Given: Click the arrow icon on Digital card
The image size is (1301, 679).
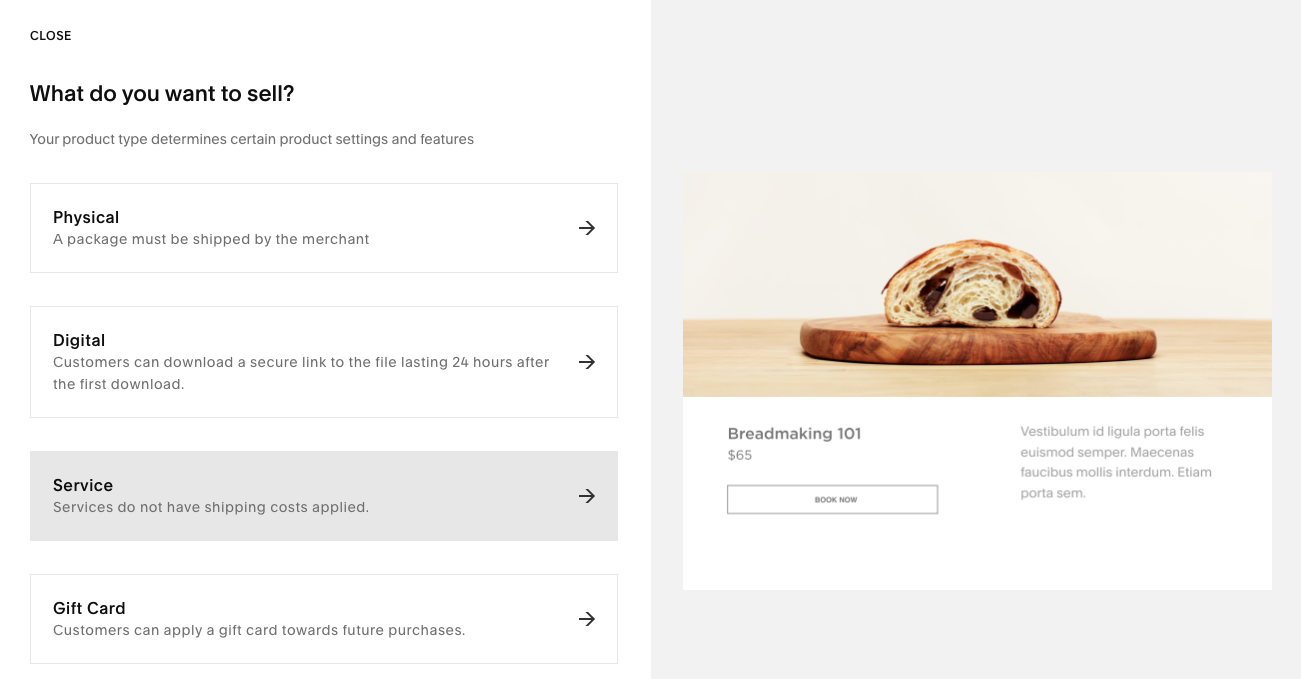Looking at the screenshot, I should [587, 362].
